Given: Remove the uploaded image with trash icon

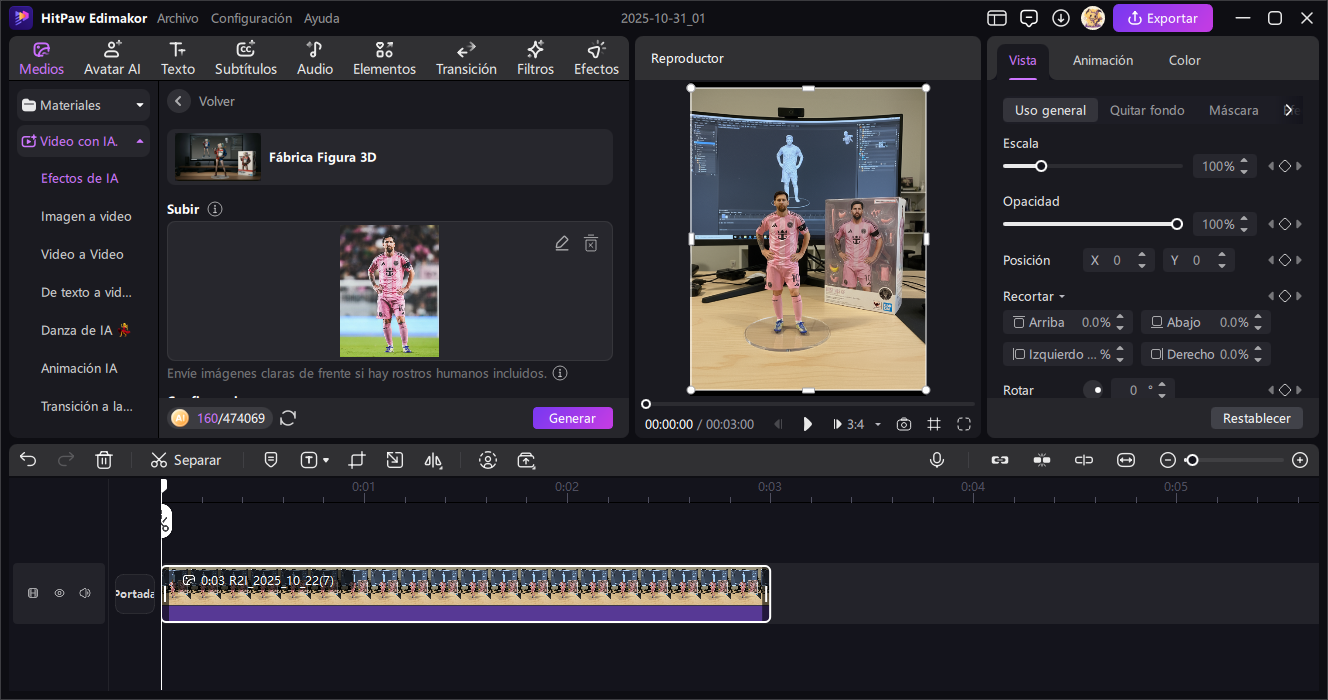Looking at the screenshot, I should coord(591,243).
